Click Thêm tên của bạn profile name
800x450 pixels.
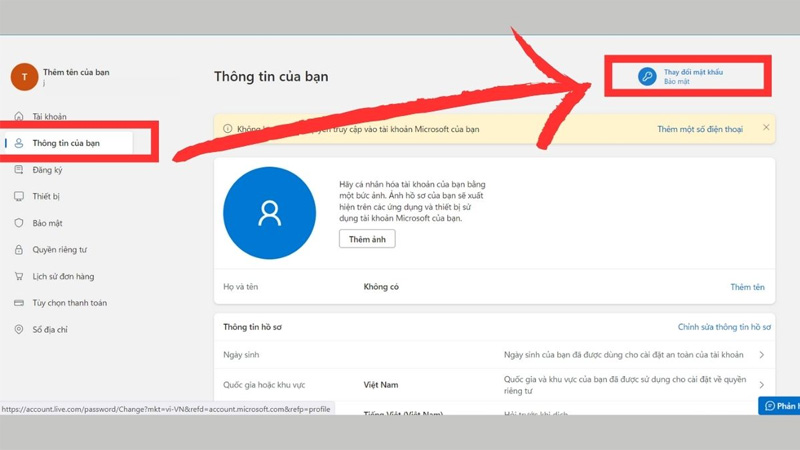click(76, 72)
